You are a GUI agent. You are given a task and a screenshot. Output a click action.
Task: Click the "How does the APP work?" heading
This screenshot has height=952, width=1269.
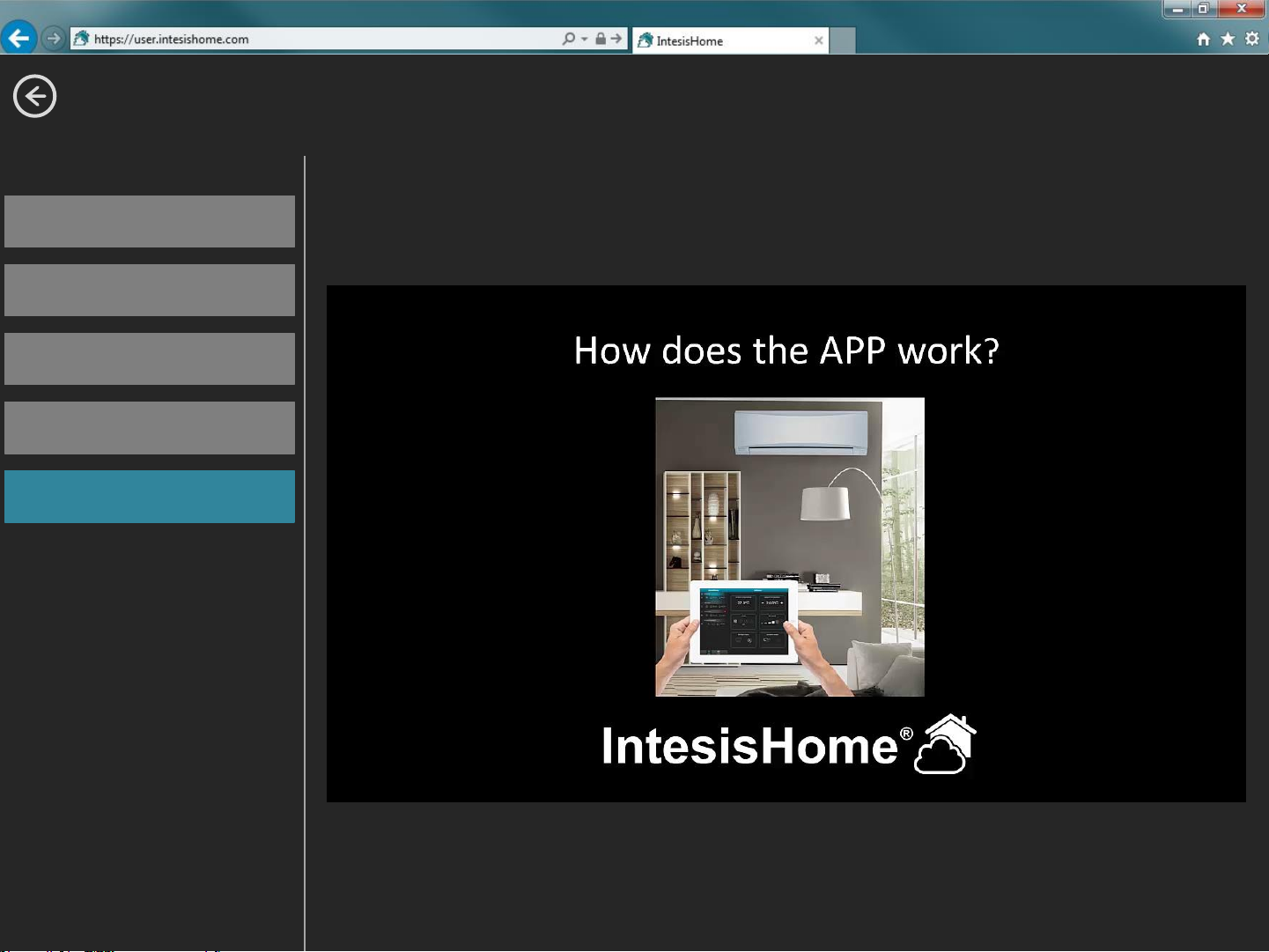click(786, 351)
